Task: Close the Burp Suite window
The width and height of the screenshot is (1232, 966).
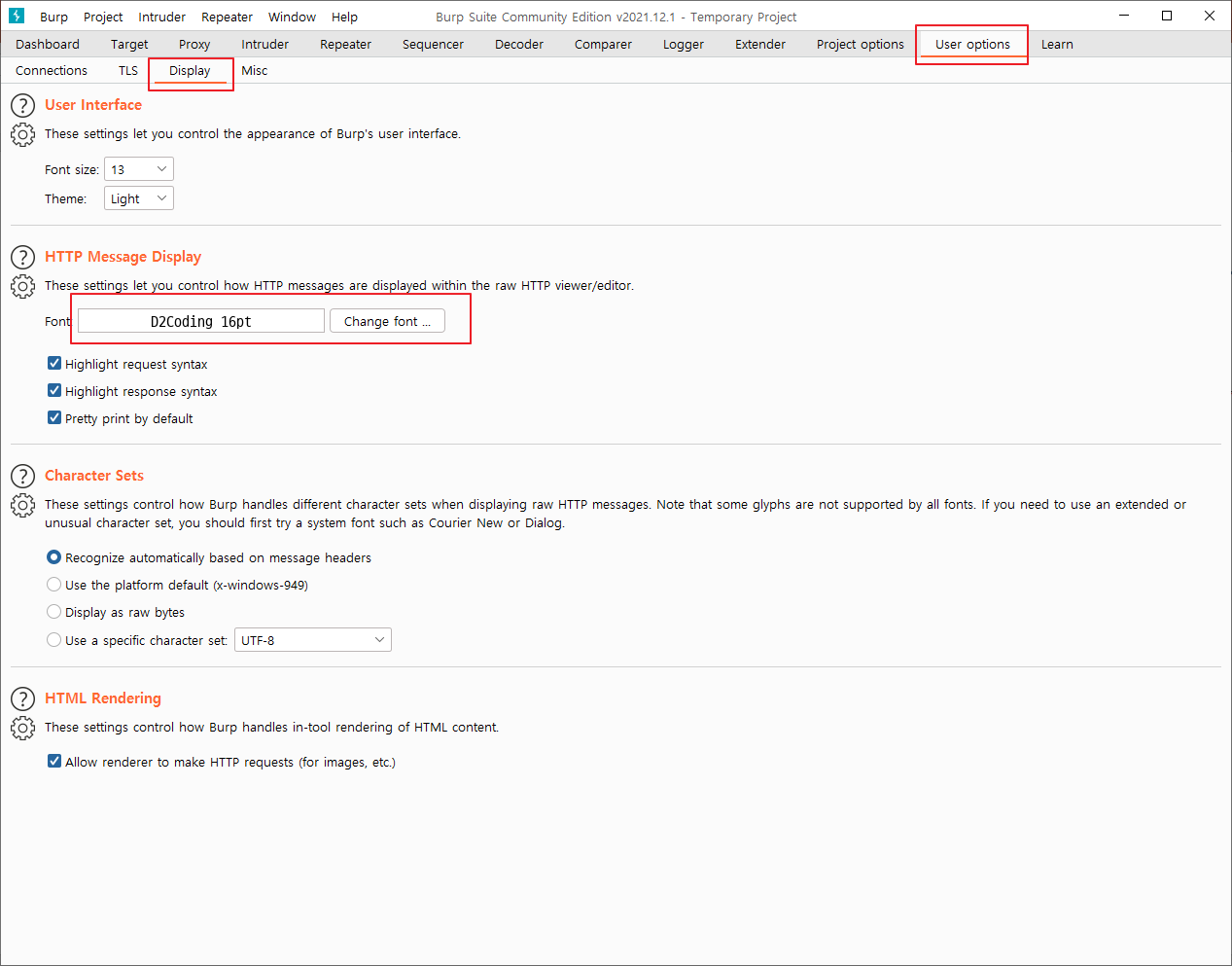Action: click(1210, 16)
